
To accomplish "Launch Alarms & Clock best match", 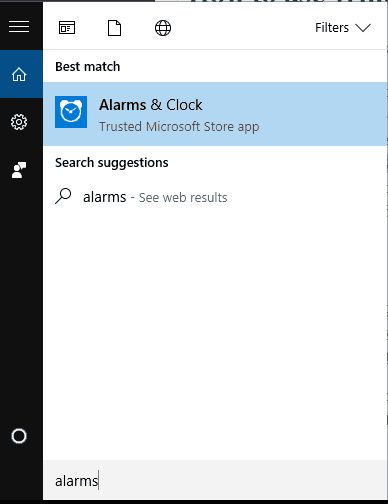I will point(215,114).
